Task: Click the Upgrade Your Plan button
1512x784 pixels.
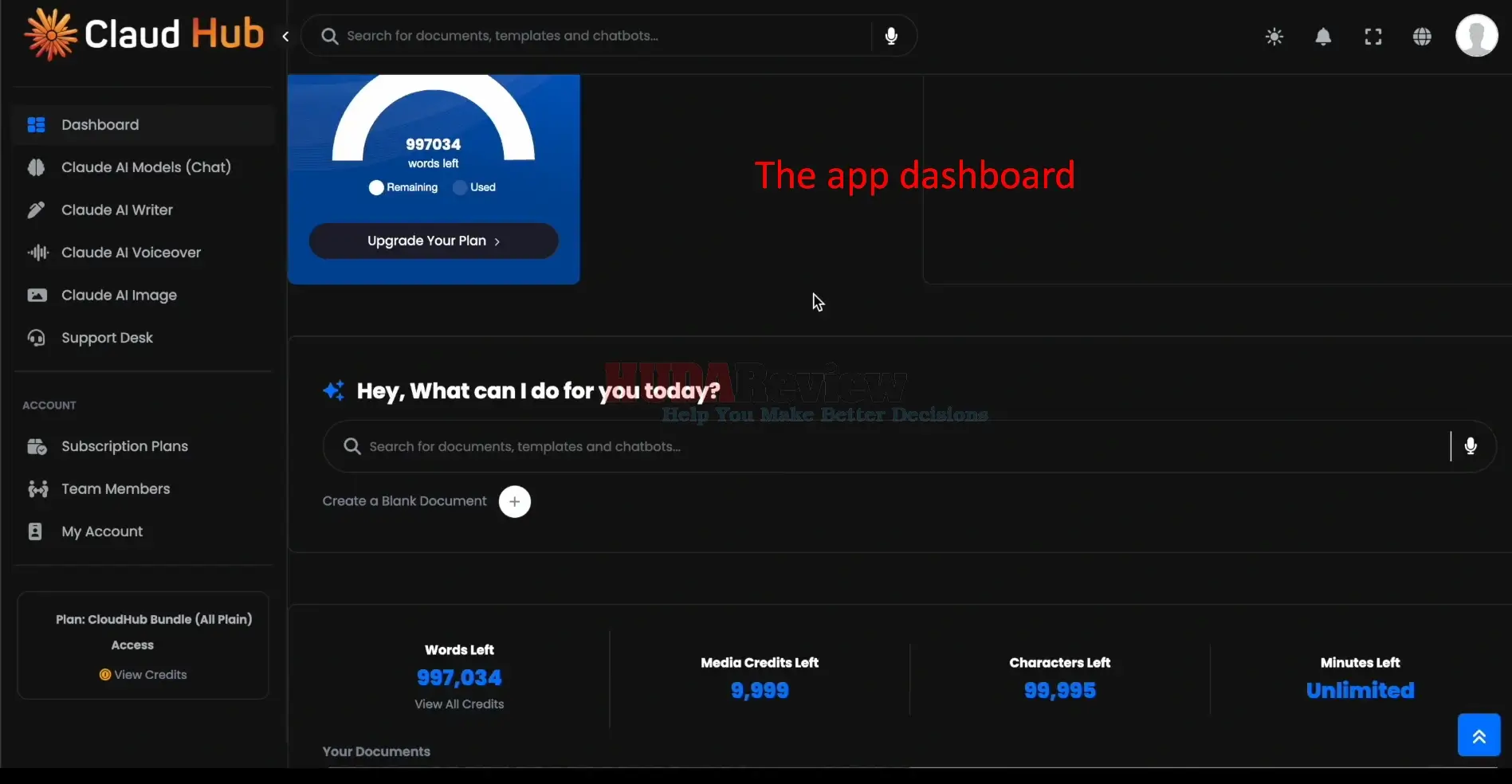Action: pos(434,241)
